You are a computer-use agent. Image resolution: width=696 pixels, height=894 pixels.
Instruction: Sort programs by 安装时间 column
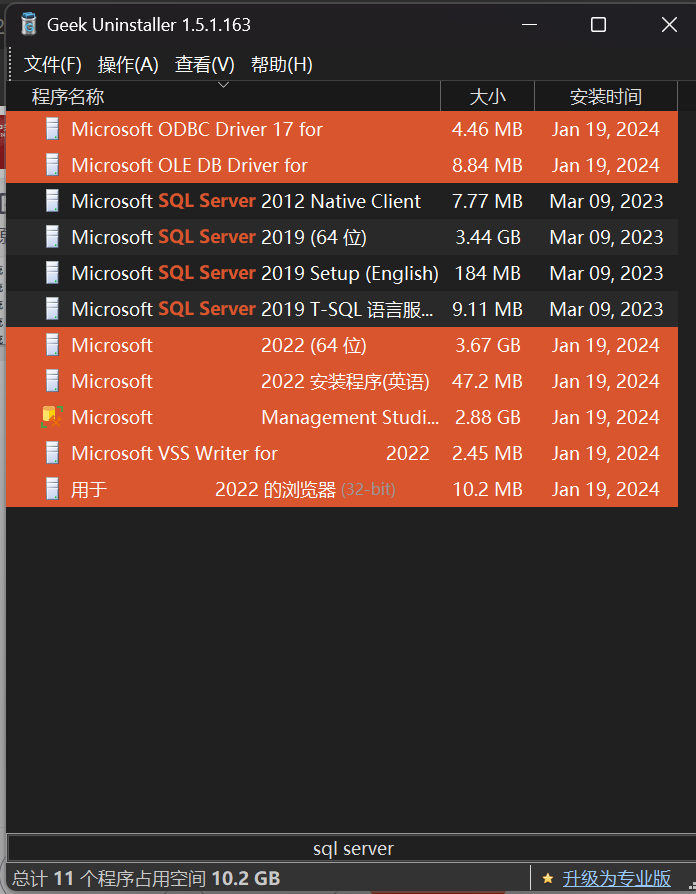(606, 96)
